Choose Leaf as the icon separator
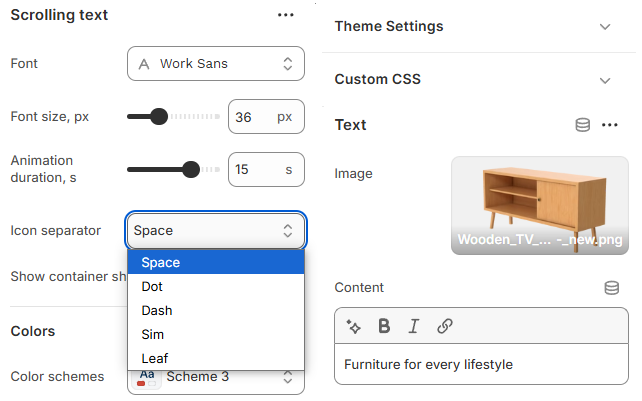 [216, 358]
